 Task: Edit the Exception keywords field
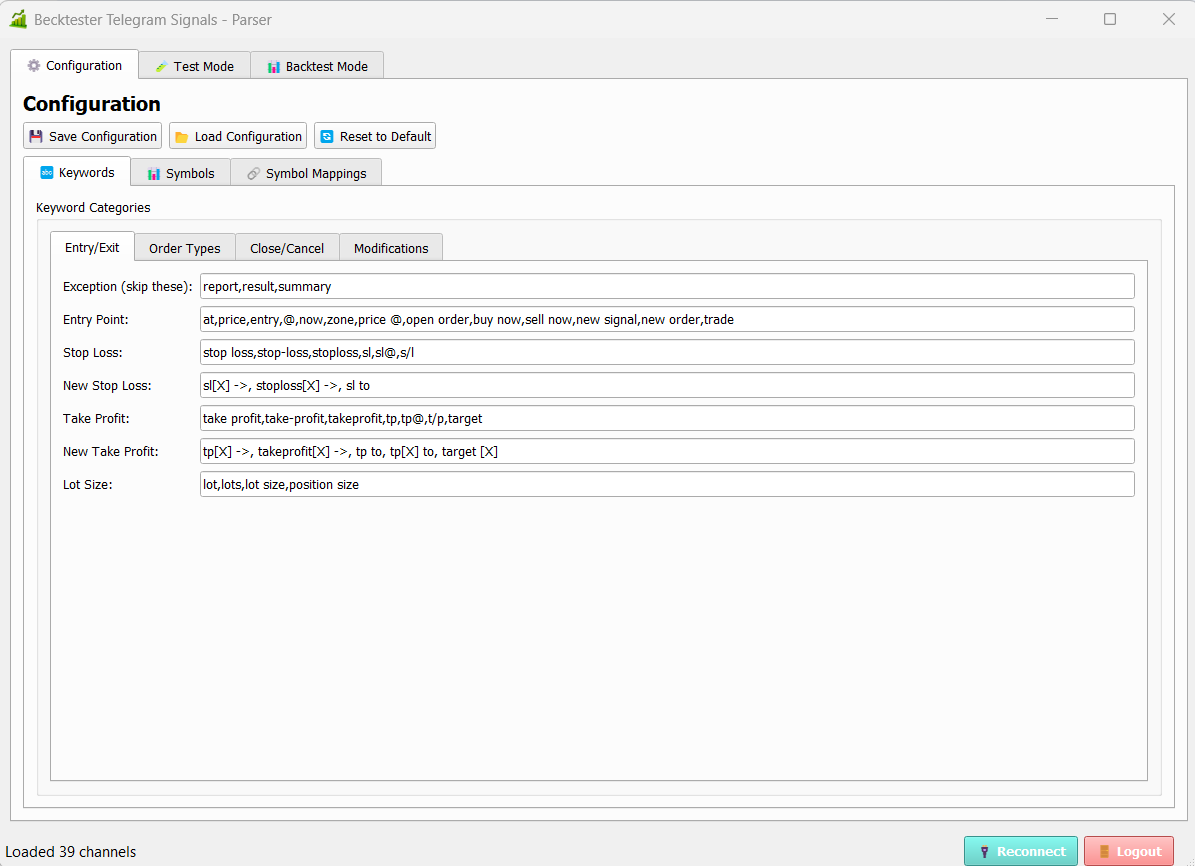point(667,287)
